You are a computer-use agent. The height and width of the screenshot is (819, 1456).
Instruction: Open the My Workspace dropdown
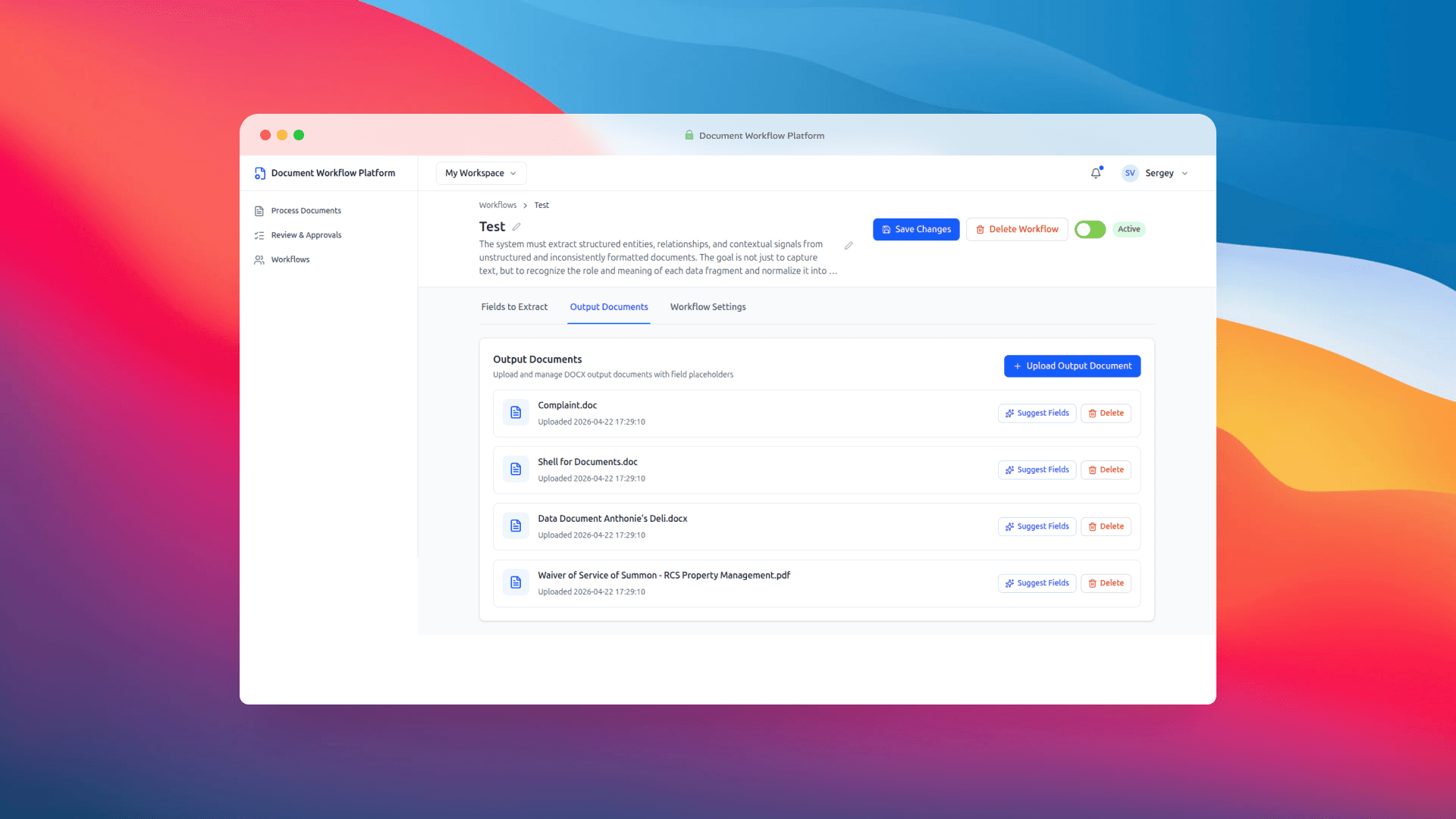pos(480,173)
